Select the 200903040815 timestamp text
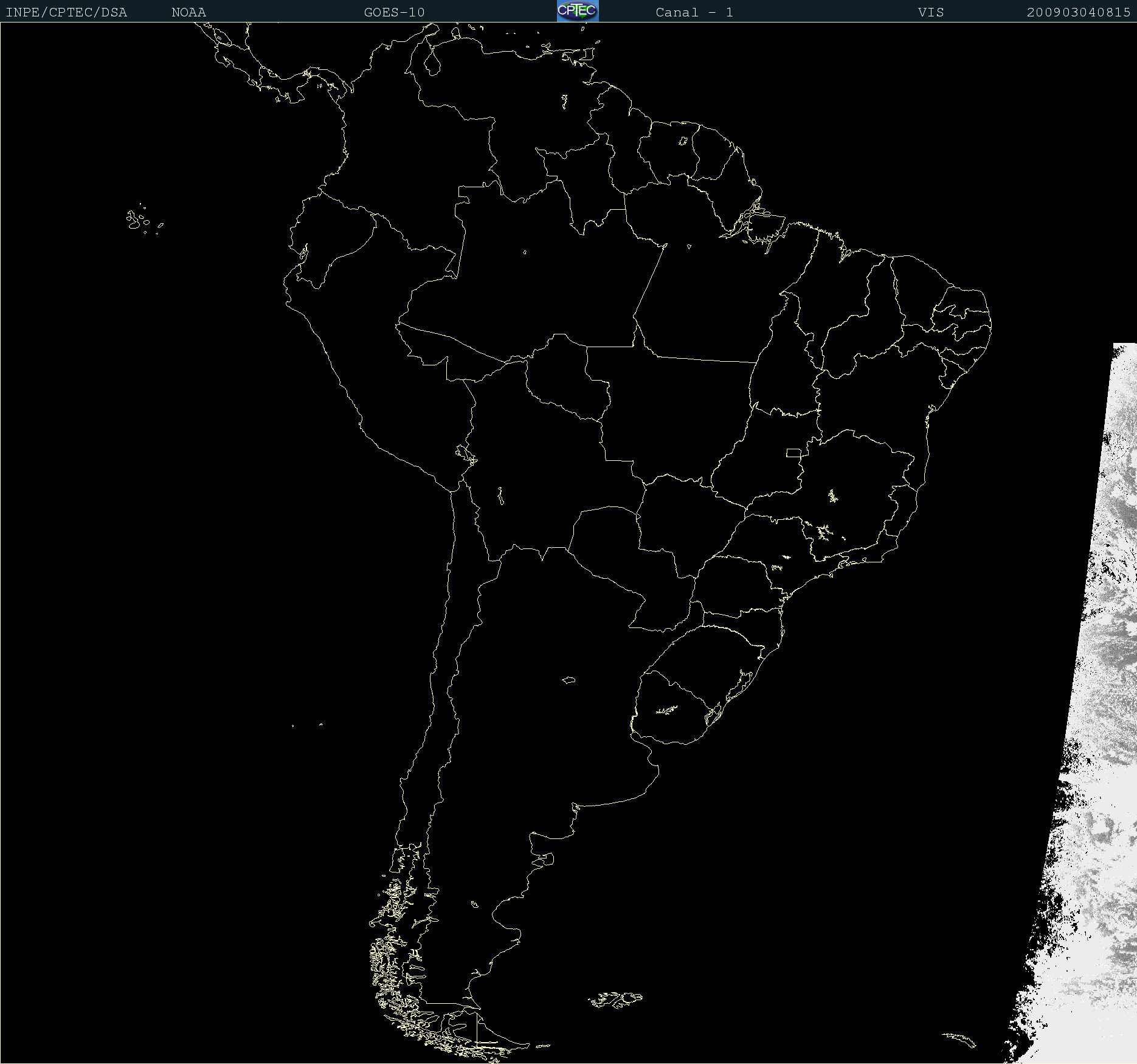Viewport: 1137px width, 1064px height. tap(1079, 12)
